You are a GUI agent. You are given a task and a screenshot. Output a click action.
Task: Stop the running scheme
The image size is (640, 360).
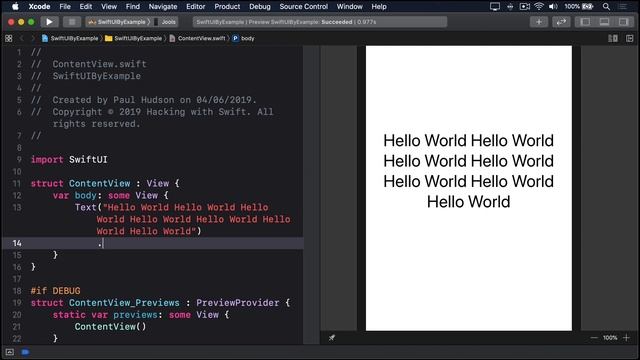pos(72,22)
